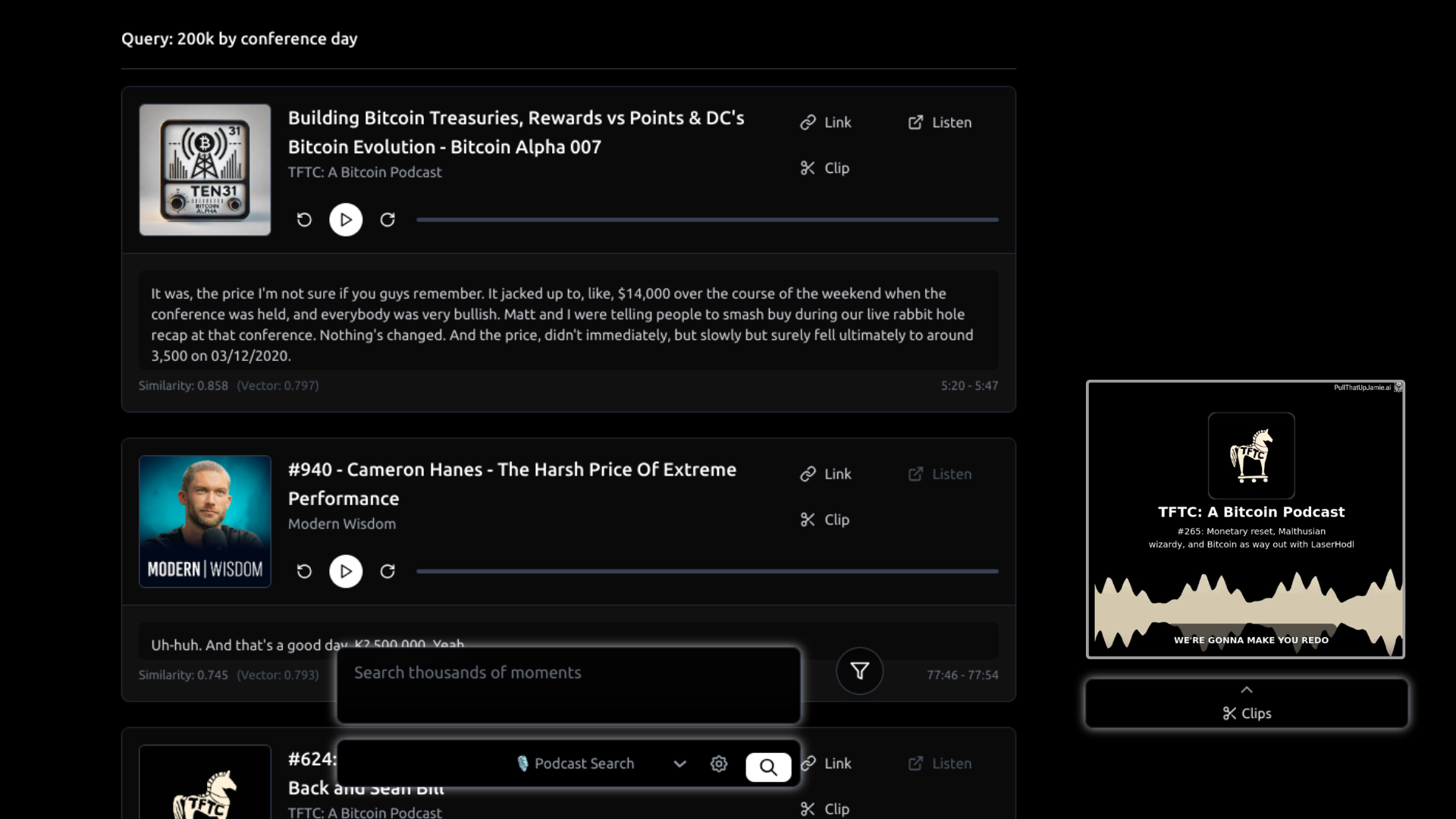The width and height of the screenshot is (1456, 819).
Task: Skip forward in Cameron Hanes clip
Action: click(388, 571)
